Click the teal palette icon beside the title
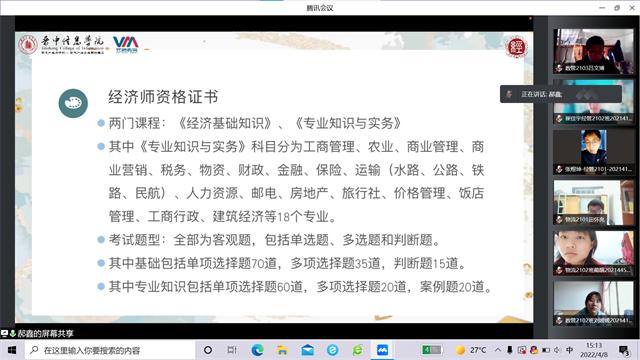 [x=73, y=103]
